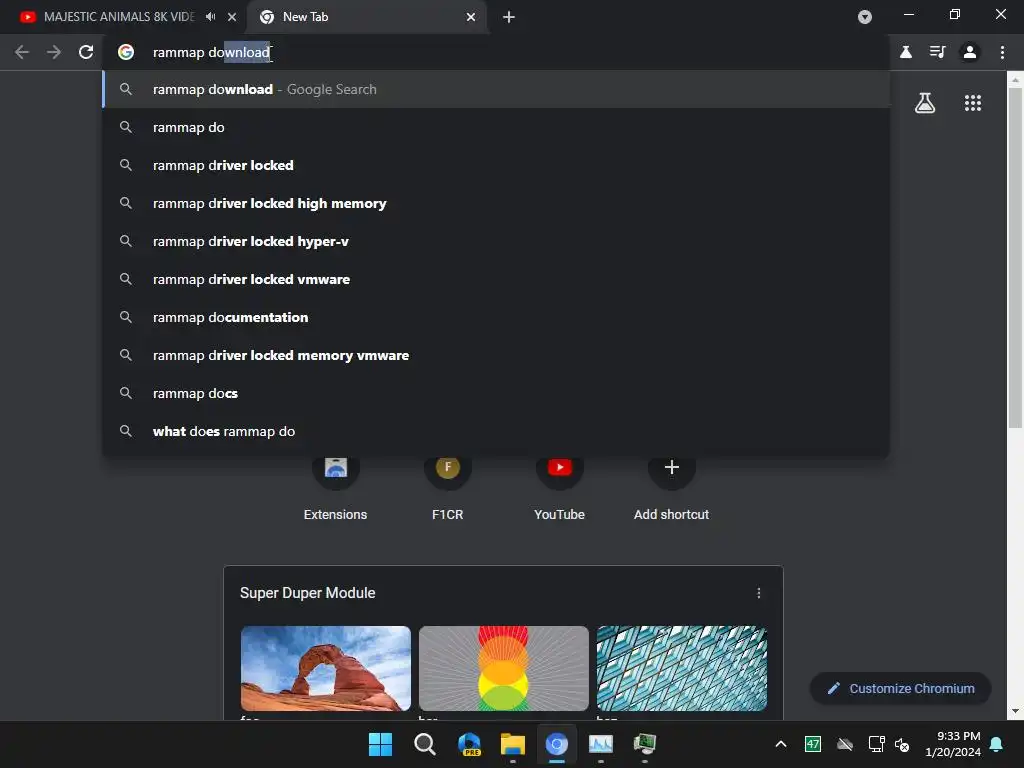Open the green chip taskbar app

645,744
